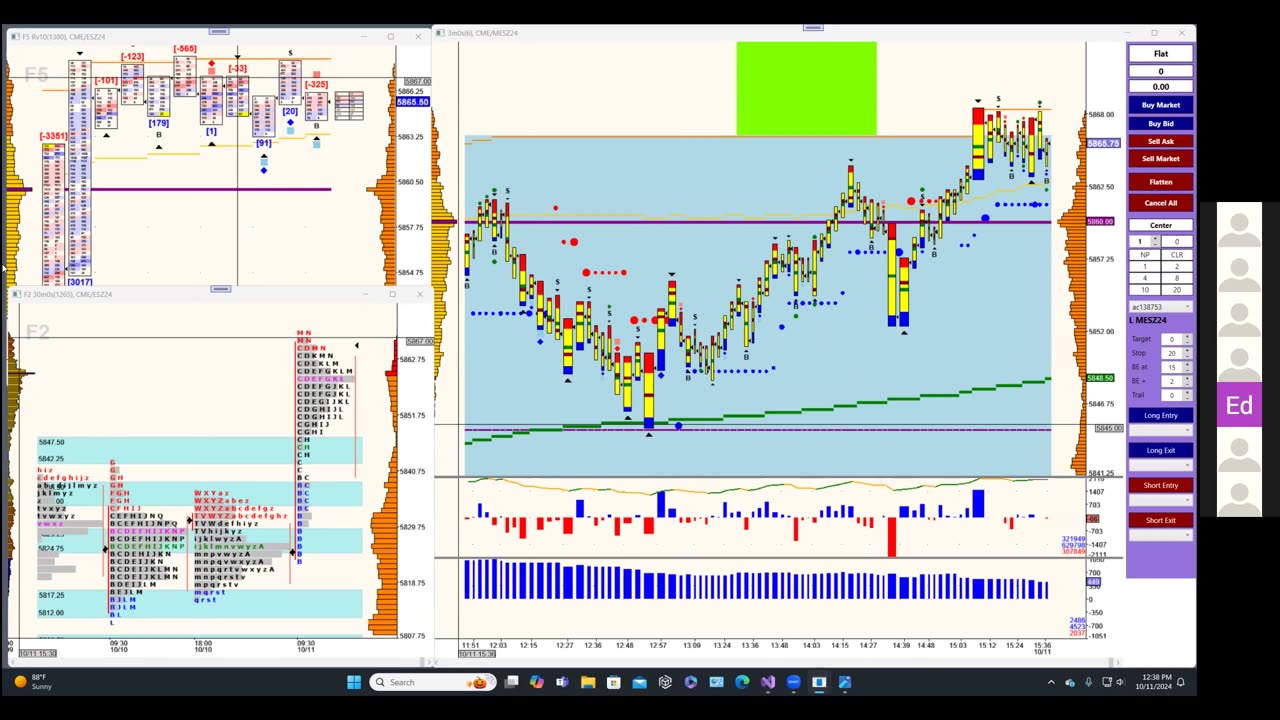Click the Target value field
Viewport: 1280px width, 720px height.
pyautogui.click(x=1172, y=339)
